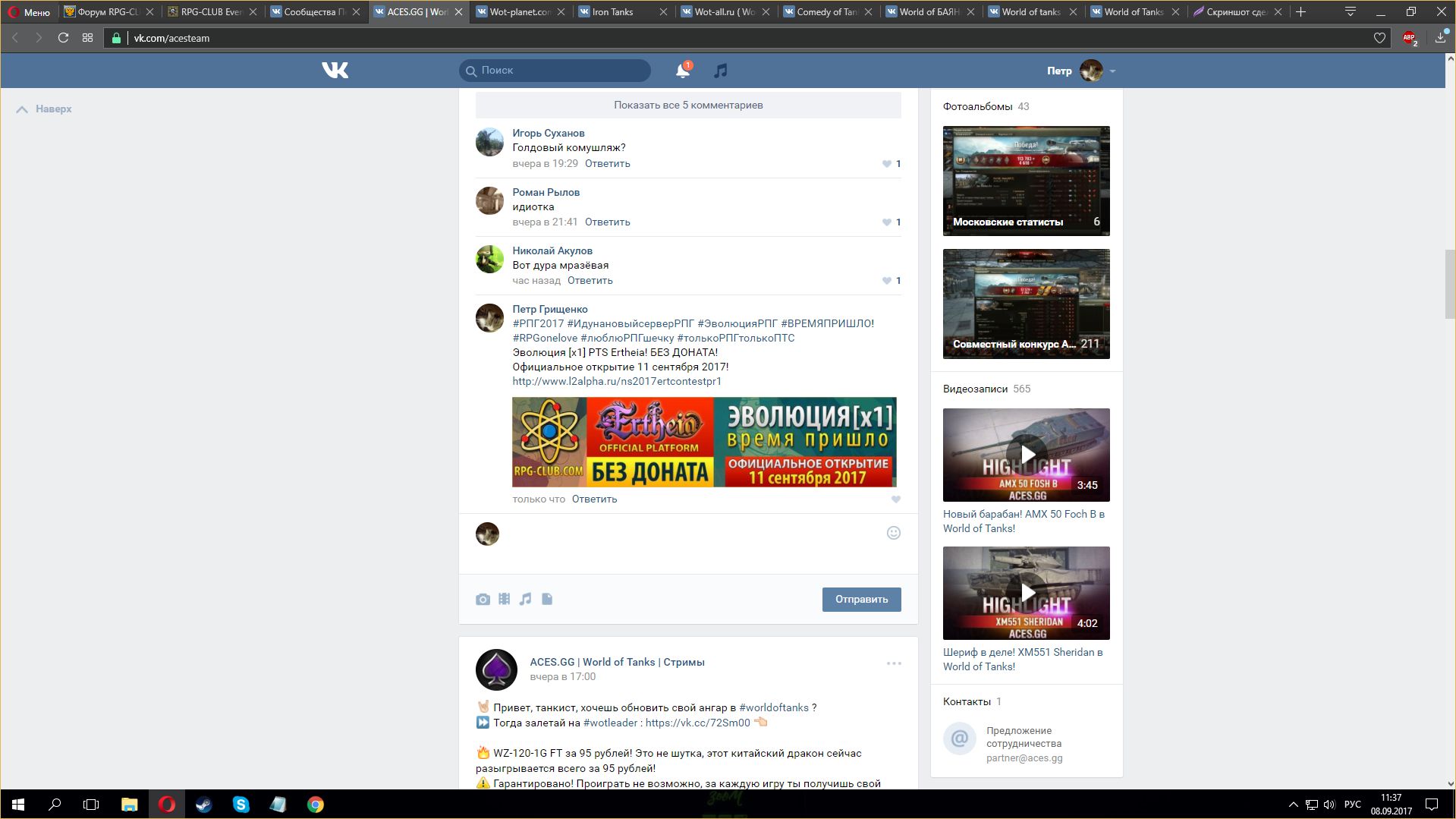Go back in browser history
The image size is (1456, 819).
(x=15, y=38)
